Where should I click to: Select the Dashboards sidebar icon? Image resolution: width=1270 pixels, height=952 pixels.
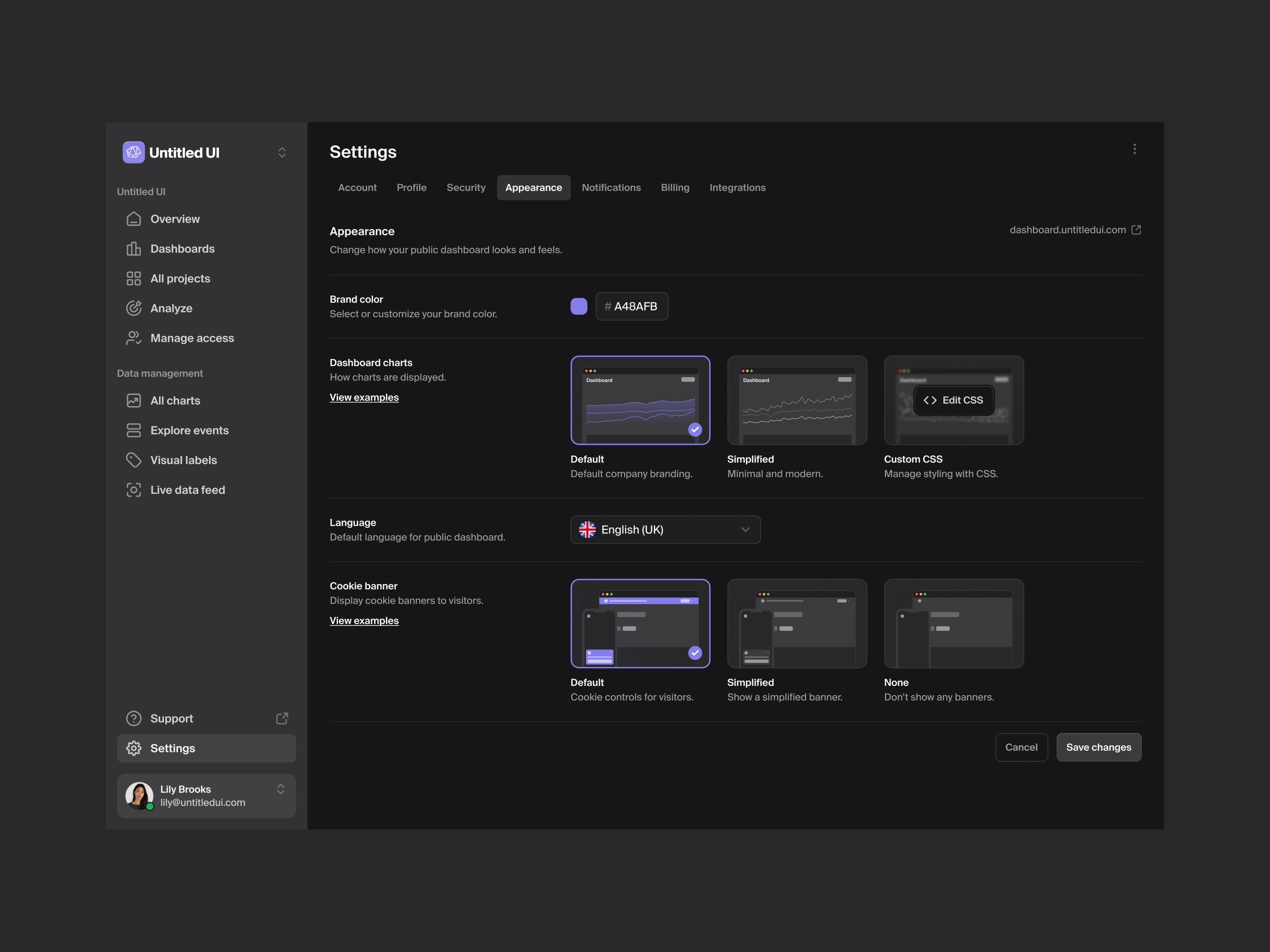(x=133, y=249)
